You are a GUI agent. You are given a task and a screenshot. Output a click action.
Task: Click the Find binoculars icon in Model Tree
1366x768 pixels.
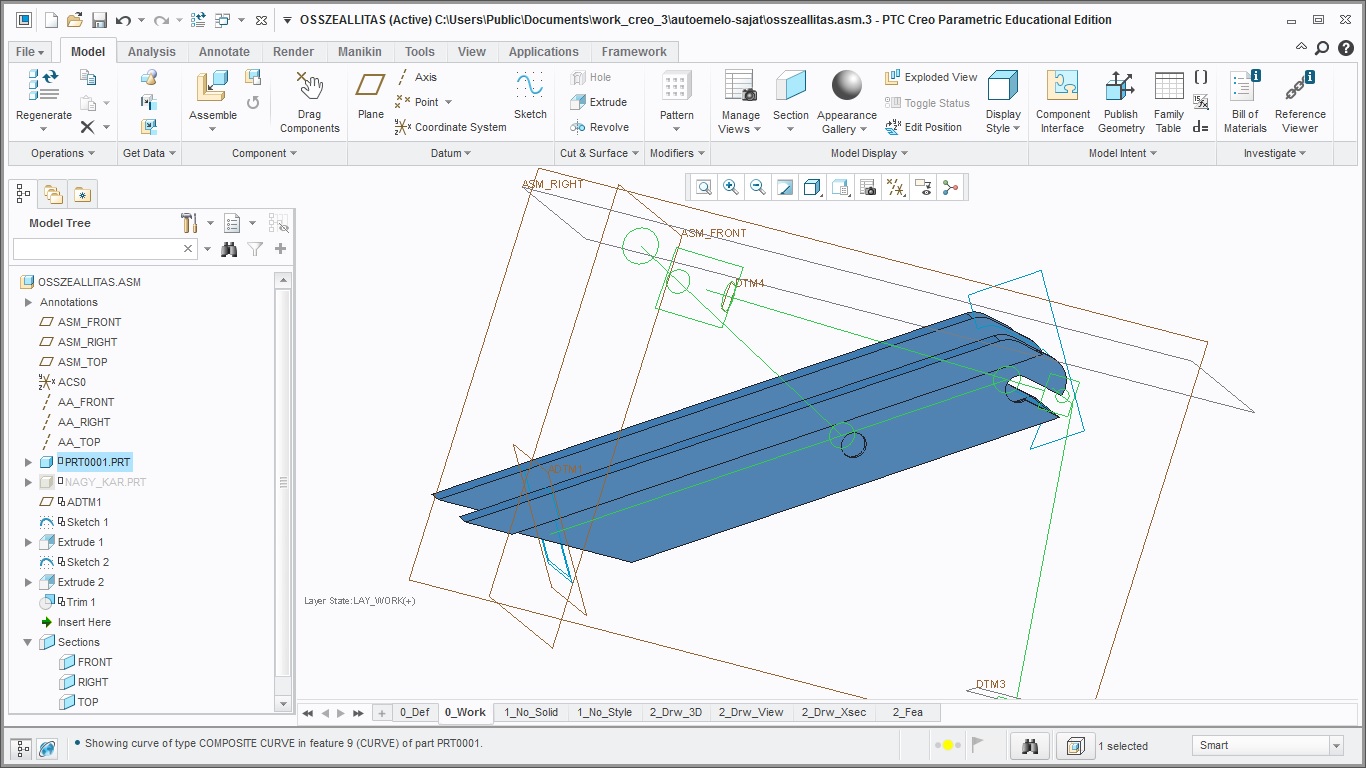[229, 249]
